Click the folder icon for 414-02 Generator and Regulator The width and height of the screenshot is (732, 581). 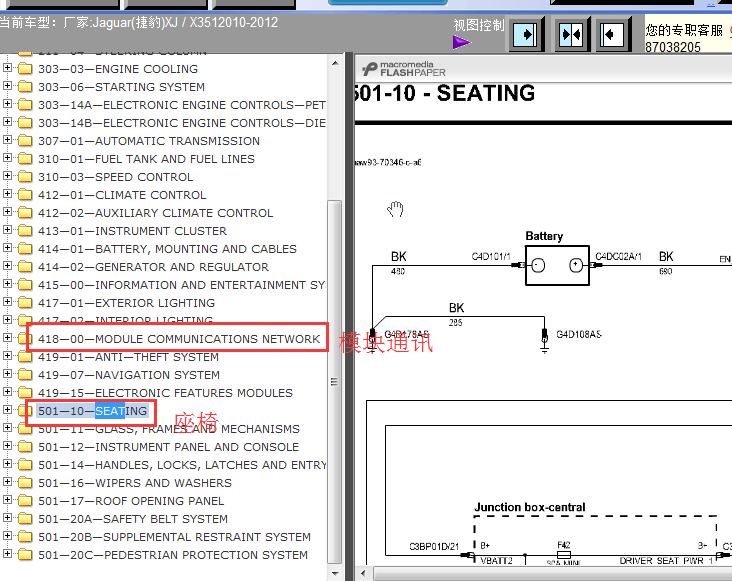click(x=25, y=267)
